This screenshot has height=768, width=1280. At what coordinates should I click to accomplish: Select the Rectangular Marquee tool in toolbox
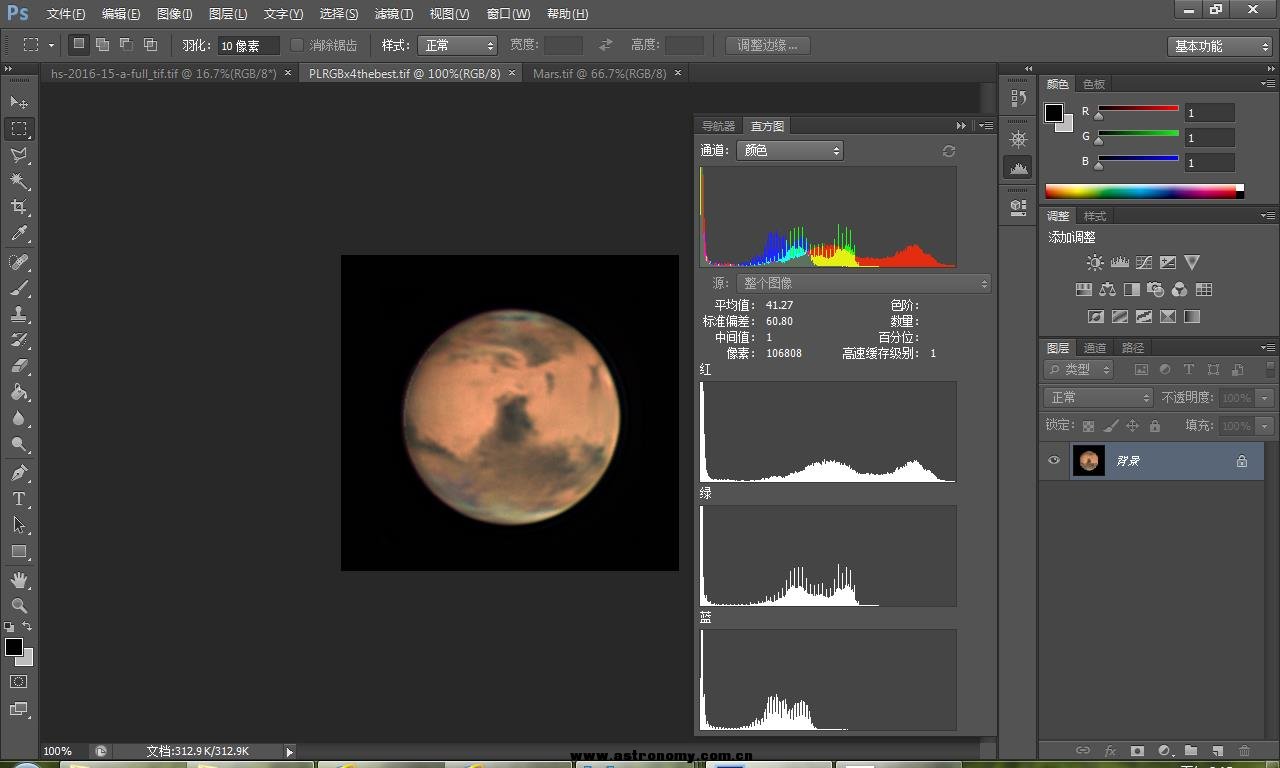19,129
